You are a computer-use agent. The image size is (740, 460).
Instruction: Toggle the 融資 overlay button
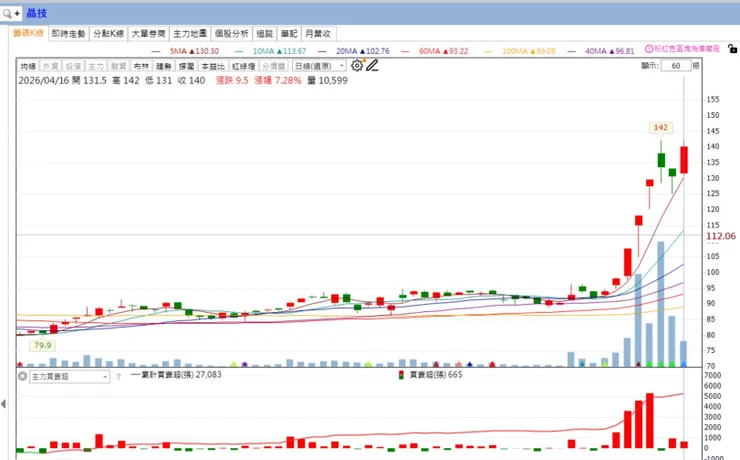[118, 66]
